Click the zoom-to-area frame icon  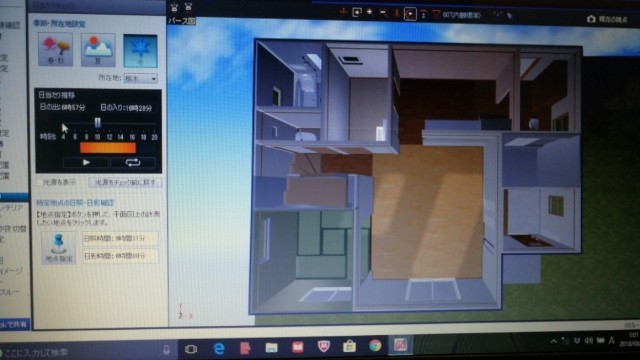[x=357, y=13]
